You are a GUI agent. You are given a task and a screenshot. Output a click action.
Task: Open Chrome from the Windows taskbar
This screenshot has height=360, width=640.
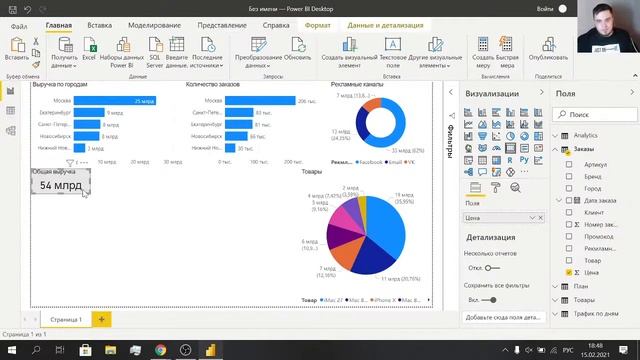(x=160, y=350)
